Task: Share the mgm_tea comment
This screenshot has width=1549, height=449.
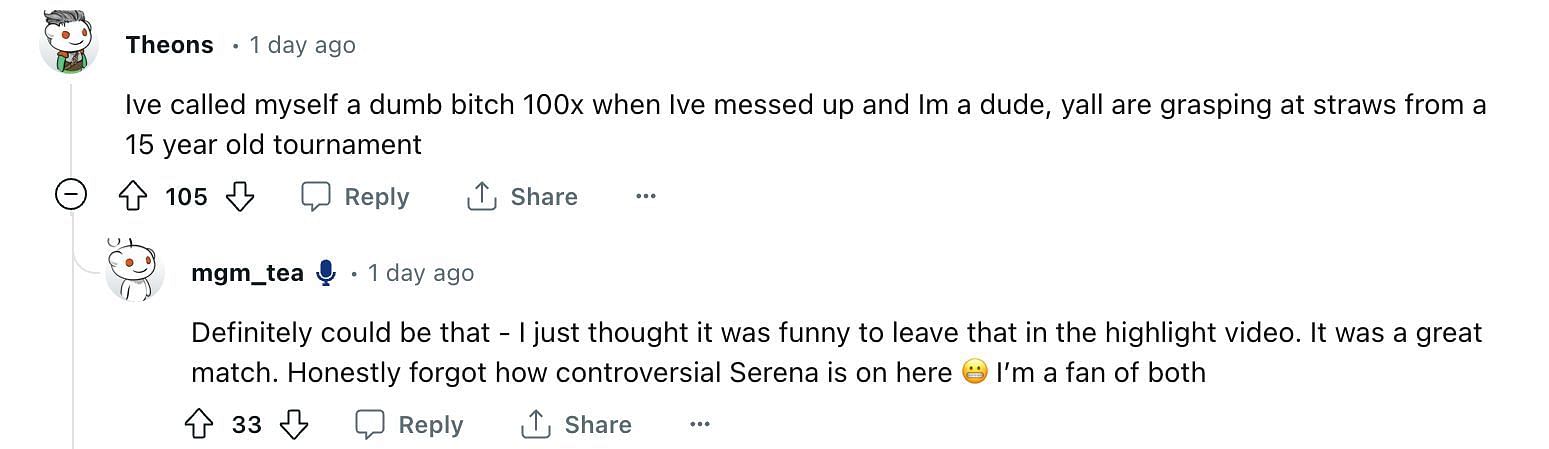Action: [576, 425]
